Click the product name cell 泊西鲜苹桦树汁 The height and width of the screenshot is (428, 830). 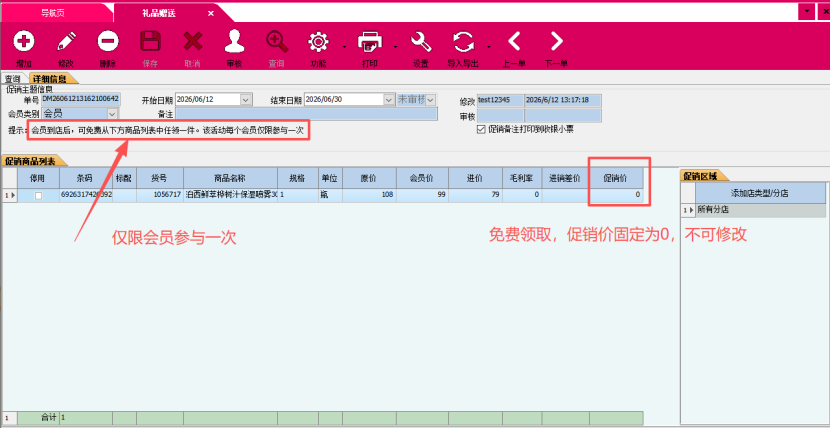coord(230,196)
